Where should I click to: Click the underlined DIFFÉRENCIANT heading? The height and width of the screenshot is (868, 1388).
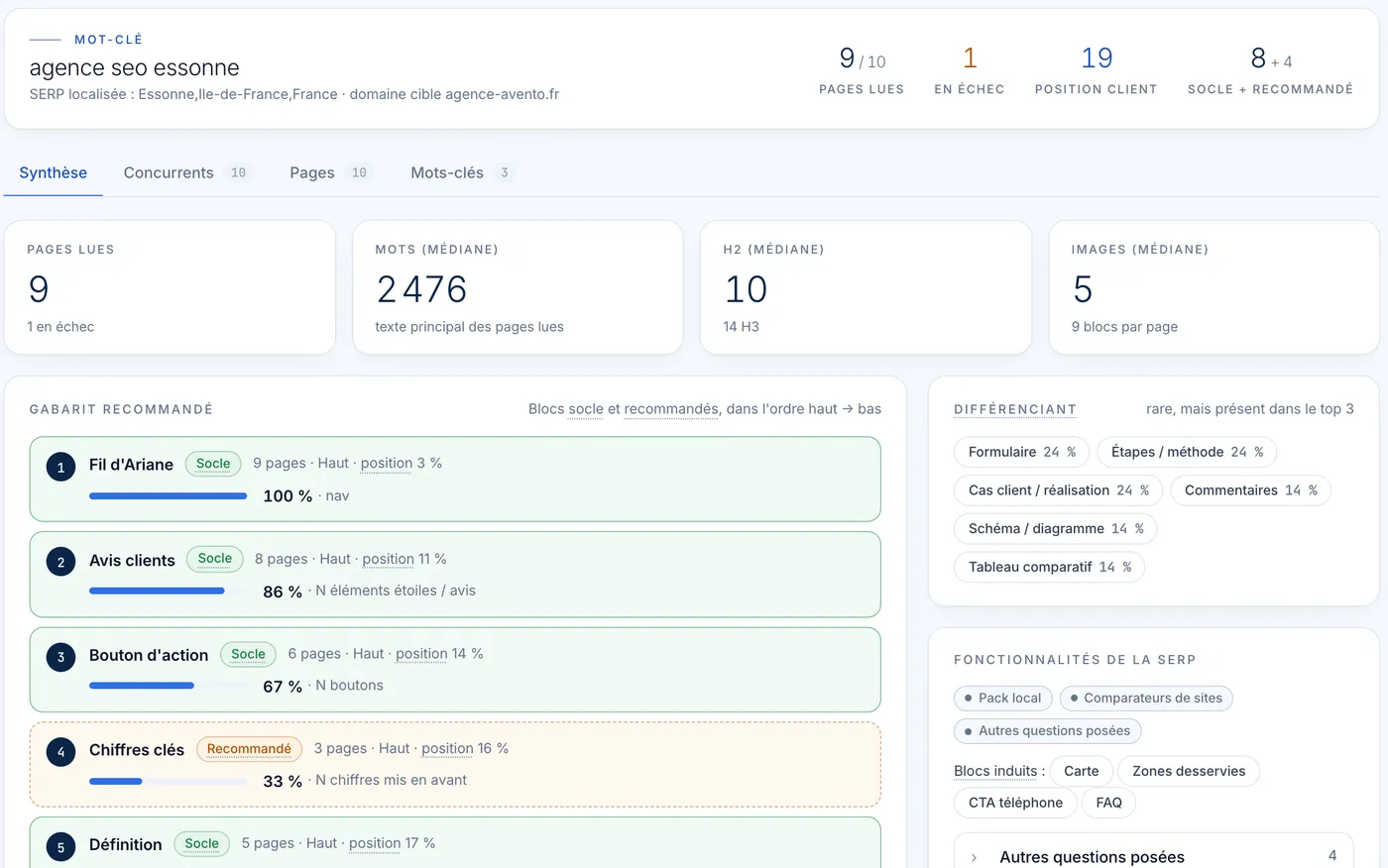tap(1015, 409)
